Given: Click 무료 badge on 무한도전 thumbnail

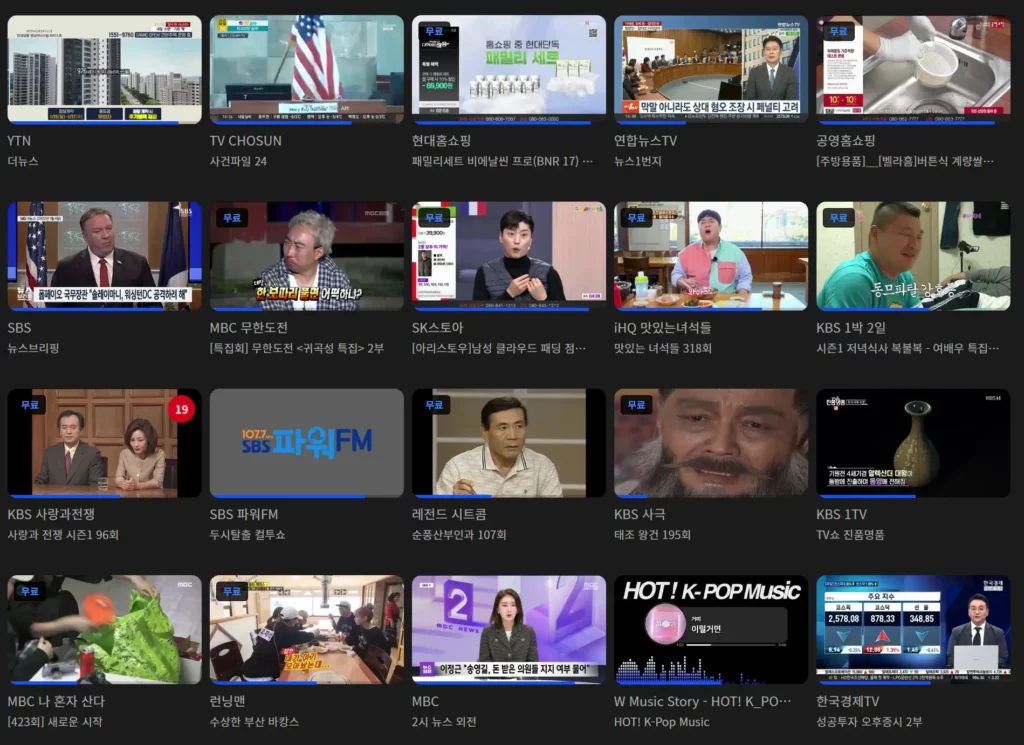Looking at the screenshot, I should coord(232,218).
